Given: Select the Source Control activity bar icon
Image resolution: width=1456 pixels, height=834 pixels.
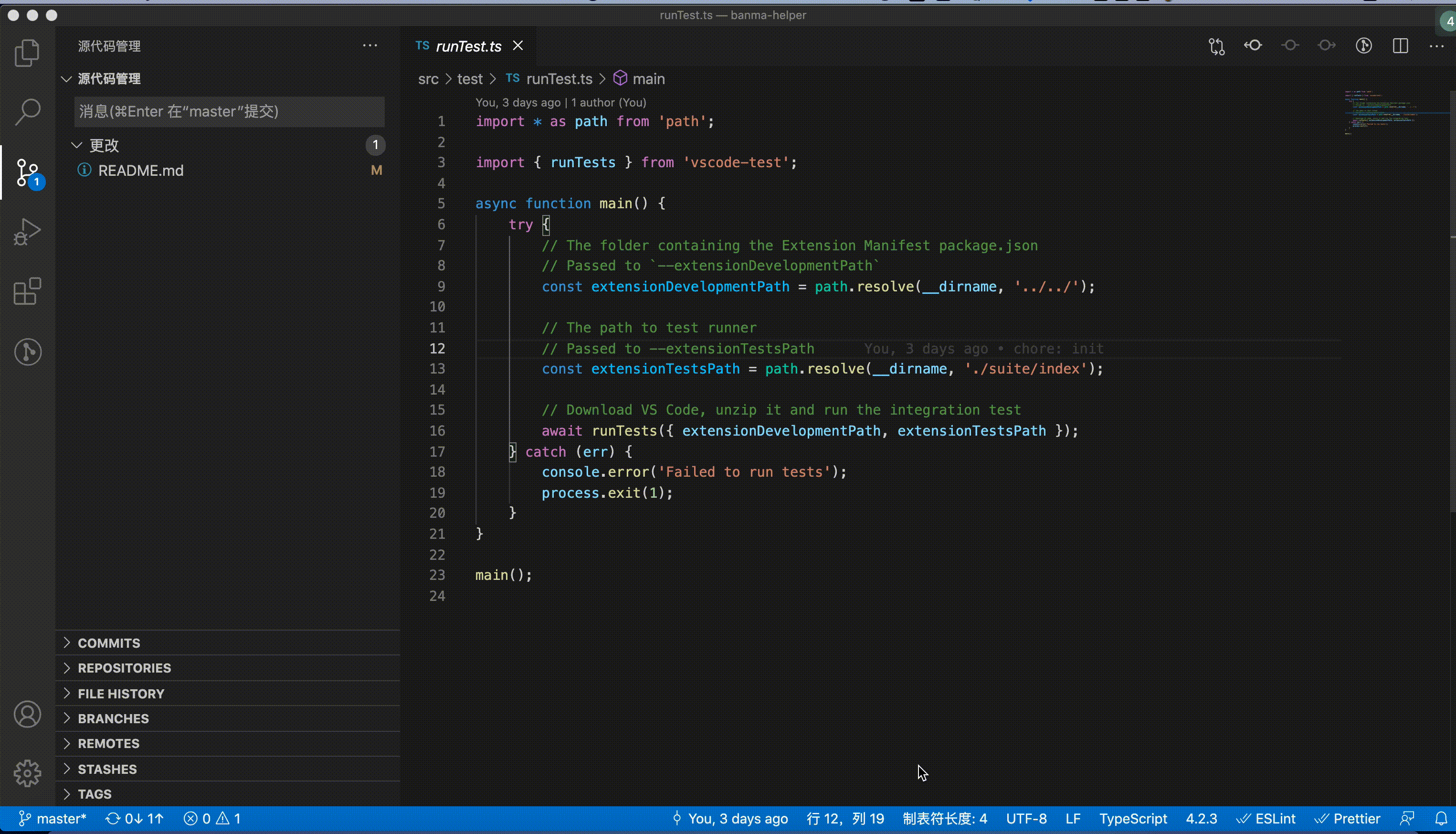Looking at the screenshot, I should tap(27, 172).
